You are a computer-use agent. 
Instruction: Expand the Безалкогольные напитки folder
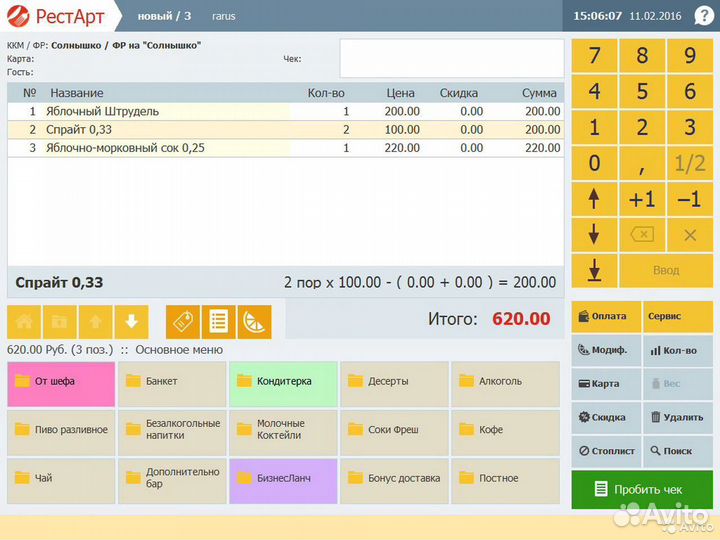(x=171, y=429)
